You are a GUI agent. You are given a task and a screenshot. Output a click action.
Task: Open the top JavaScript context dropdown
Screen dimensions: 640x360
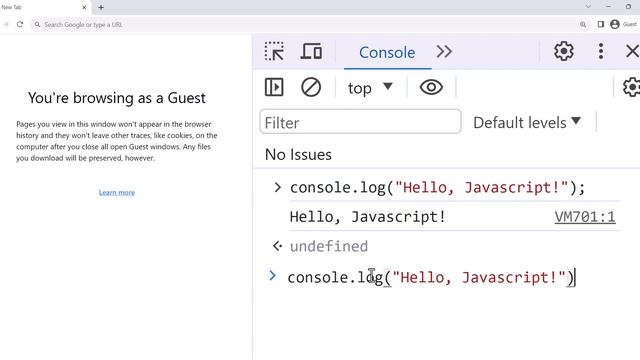[x=370, y=88]
